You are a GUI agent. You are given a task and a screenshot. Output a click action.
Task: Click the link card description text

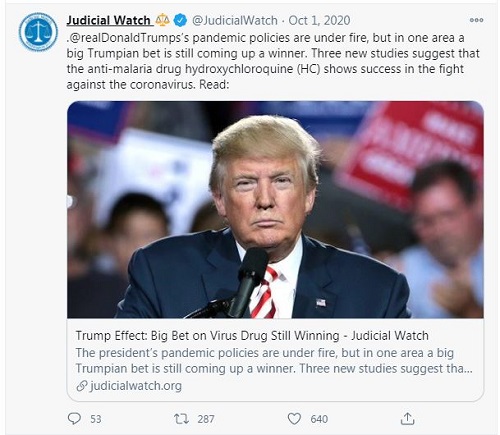[x=274, y=361]
